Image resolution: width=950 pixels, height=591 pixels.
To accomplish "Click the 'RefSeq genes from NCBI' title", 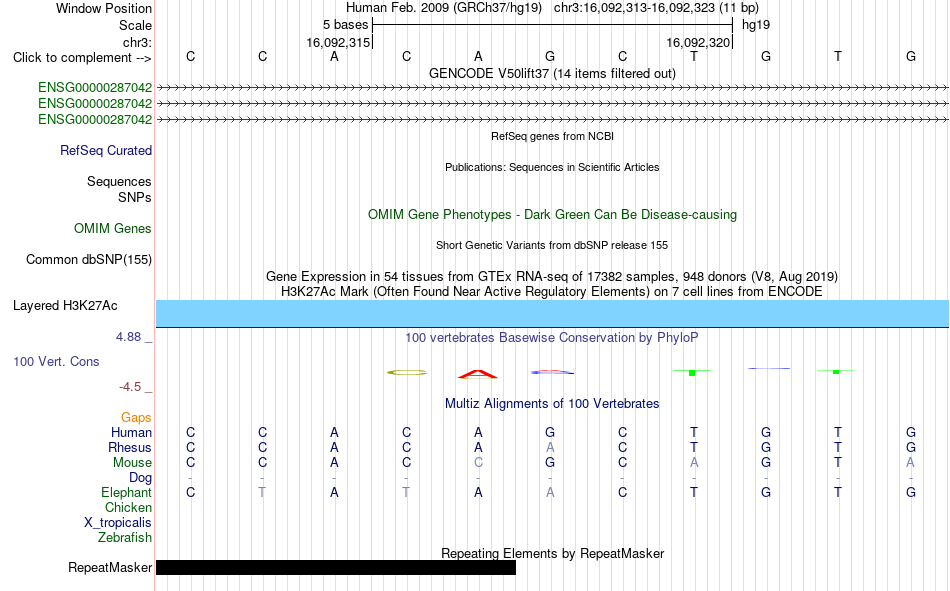I will tap(552, 136).
